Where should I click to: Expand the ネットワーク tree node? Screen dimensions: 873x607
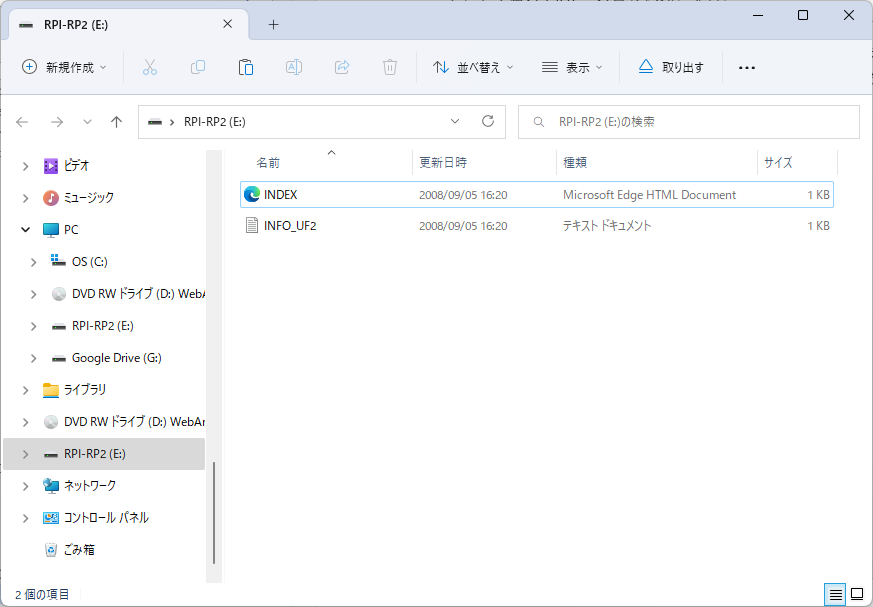pos(25,486)
